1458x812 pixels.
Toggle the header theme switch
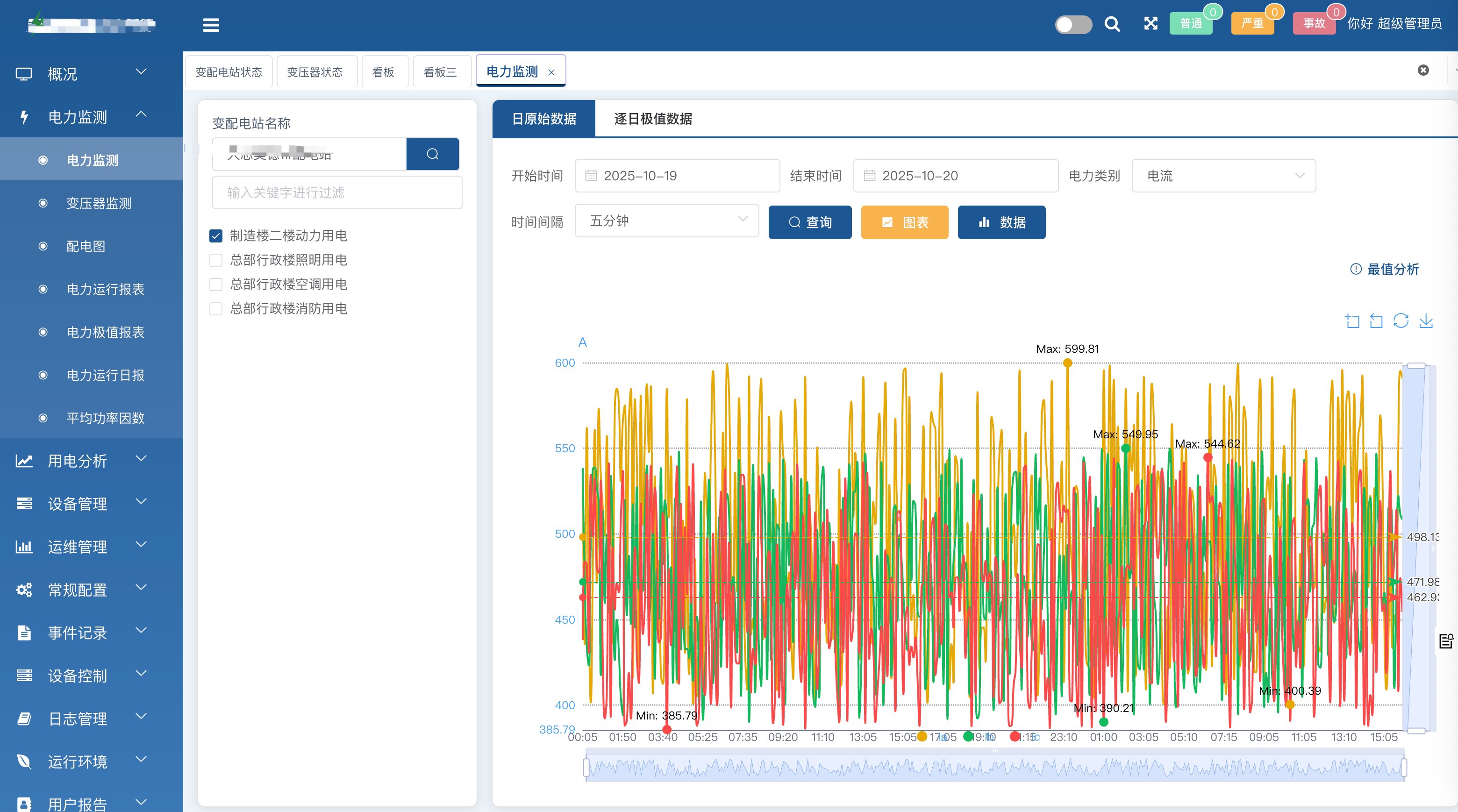[x=1073, y=24]
